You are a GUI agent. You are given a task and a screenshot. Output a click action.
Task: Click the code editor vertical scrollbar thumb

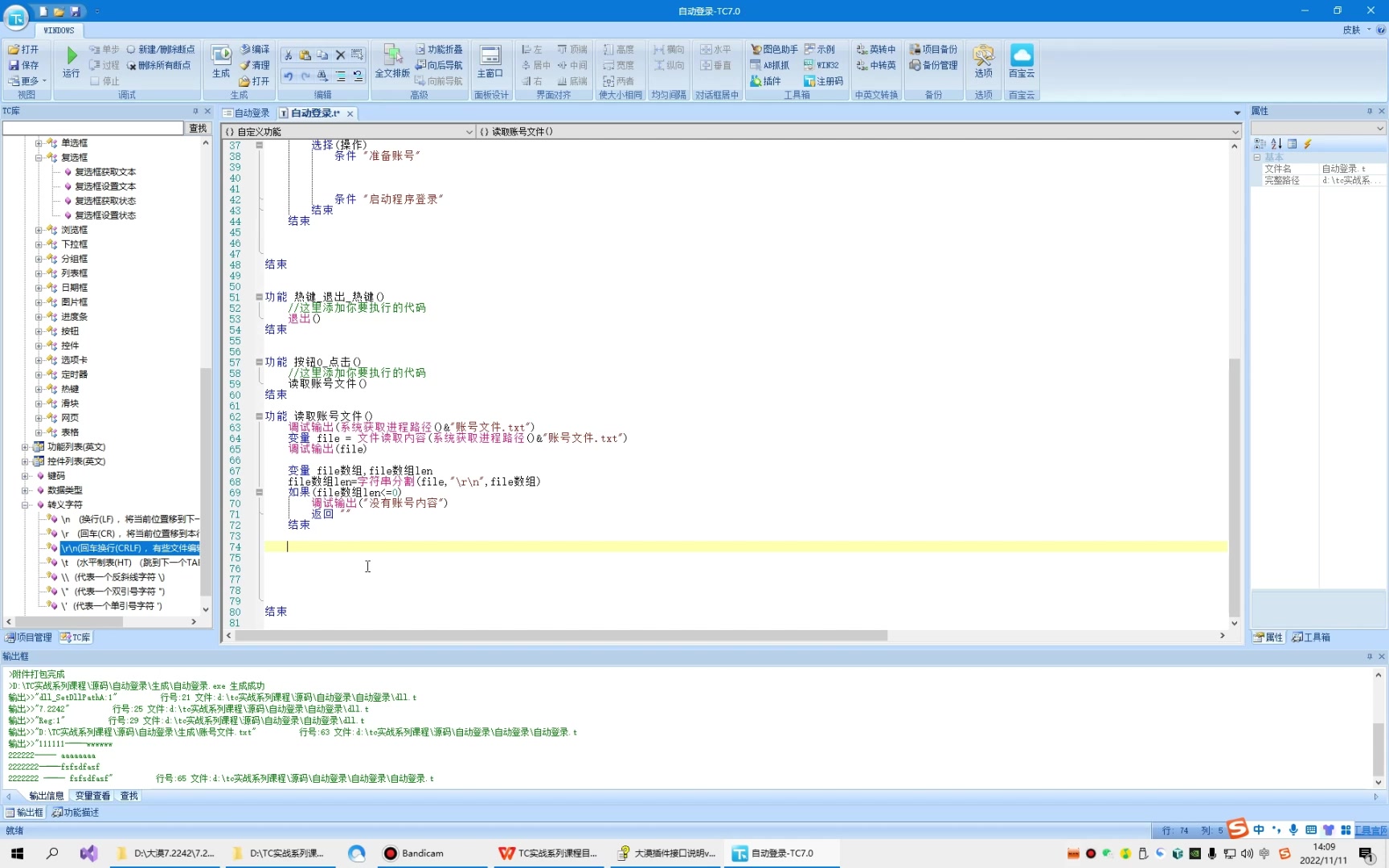[1234, 486]
